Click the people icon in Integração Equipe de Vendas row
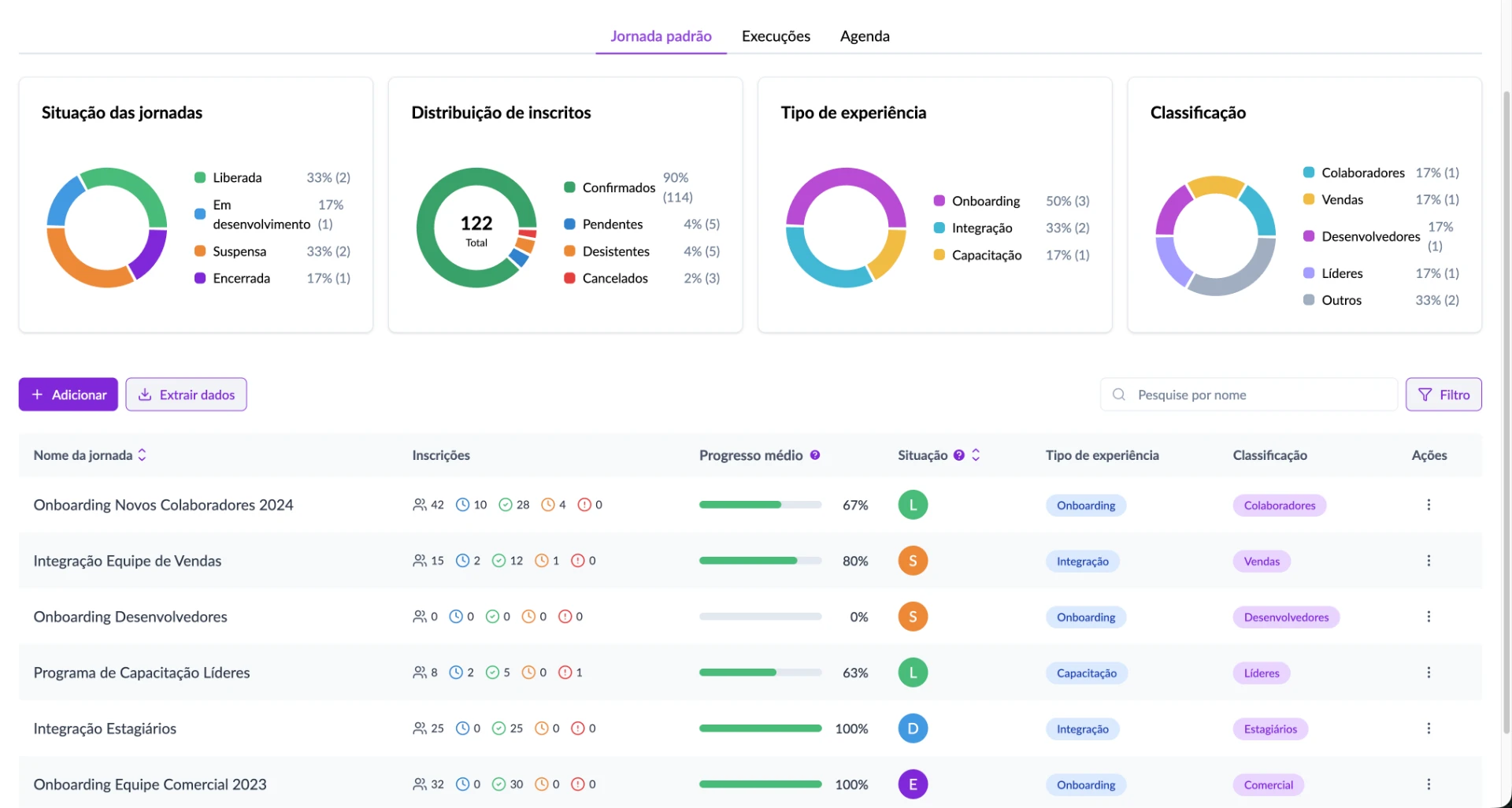The height and width of the screenshot is (808, 1512). point(420,561)
